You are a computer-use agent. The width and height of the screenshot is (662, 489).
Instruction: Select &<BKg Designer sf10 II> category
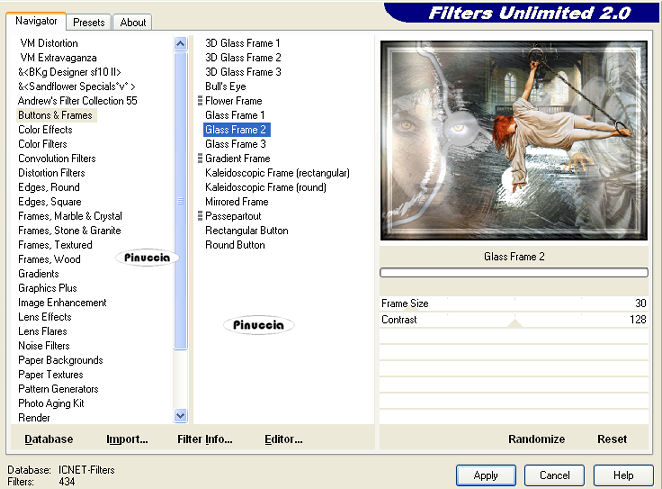[x=70, y=72]
